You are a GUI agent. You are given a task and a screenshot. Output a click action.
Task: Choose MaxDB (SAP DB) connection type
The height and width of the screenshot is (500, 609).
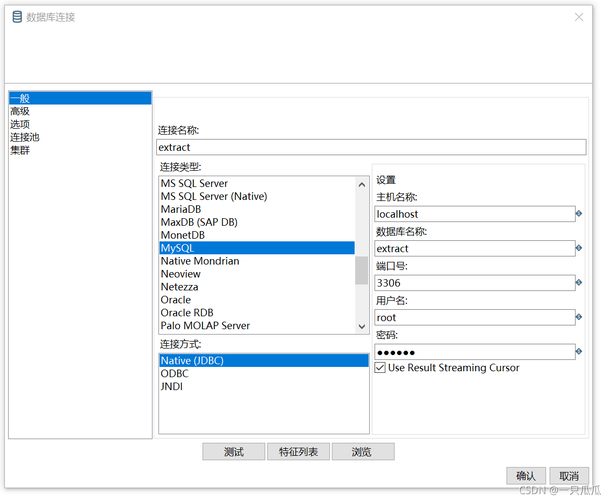coord(257,222)
